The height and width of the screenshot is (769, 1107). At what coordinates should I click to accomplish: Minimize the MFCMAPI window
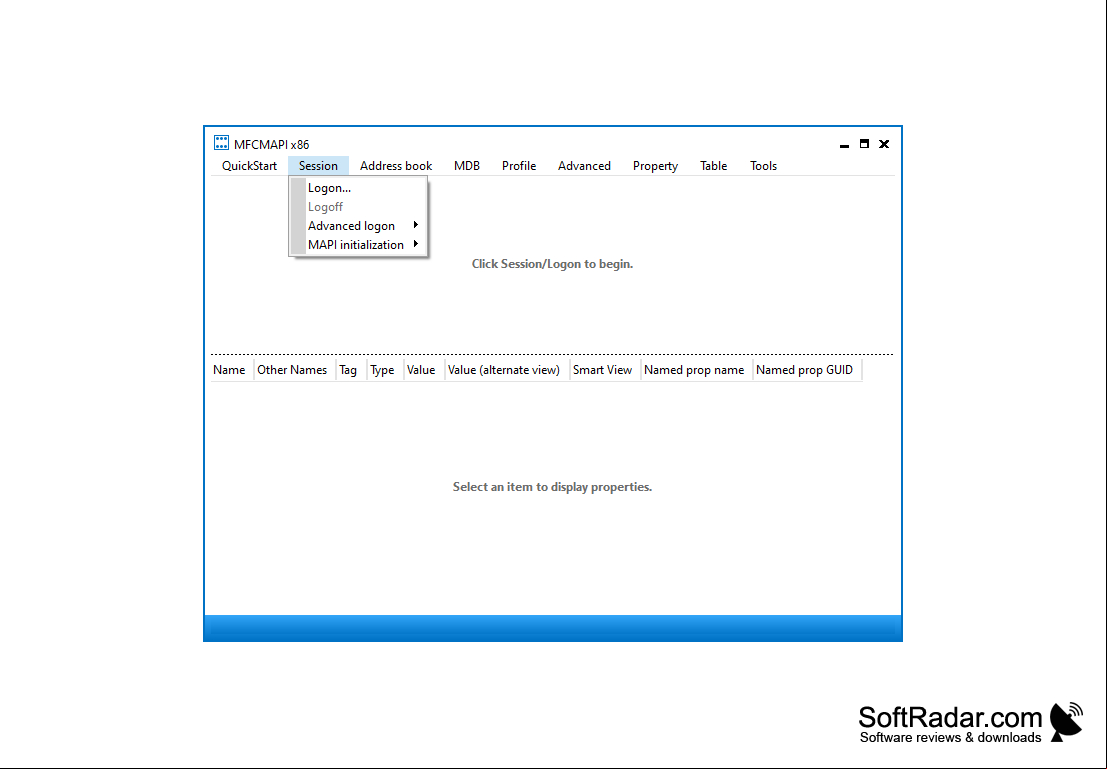coord(844,145)
